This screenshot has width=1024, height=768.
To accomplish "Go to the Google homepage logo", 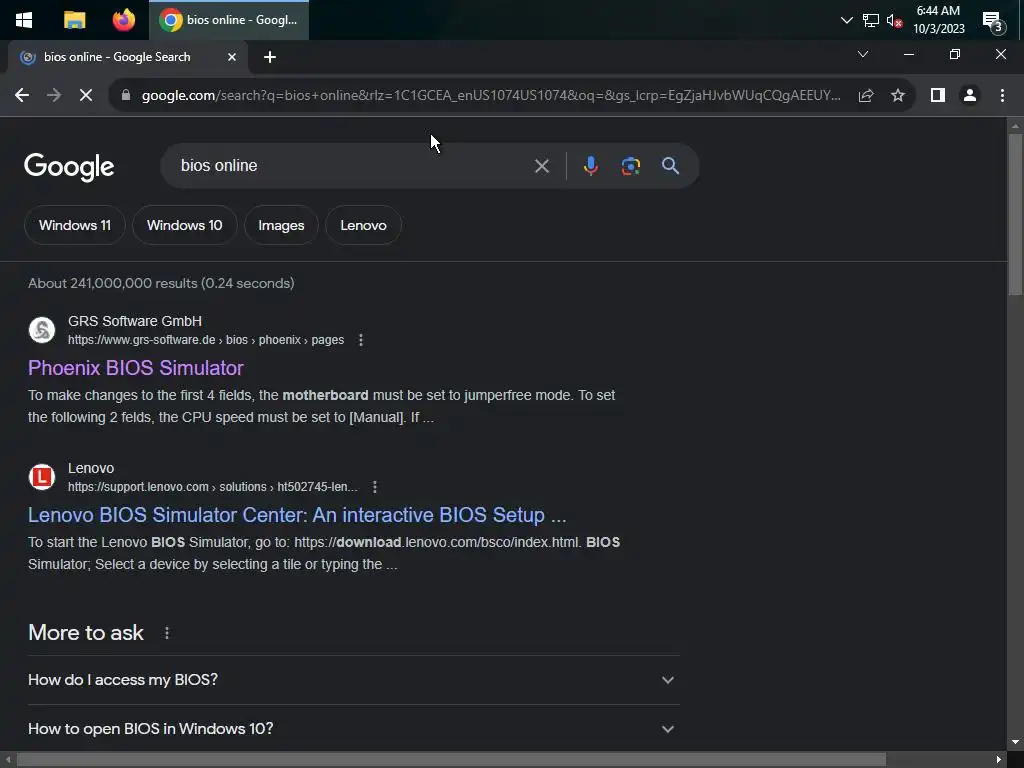I will 69,167.
